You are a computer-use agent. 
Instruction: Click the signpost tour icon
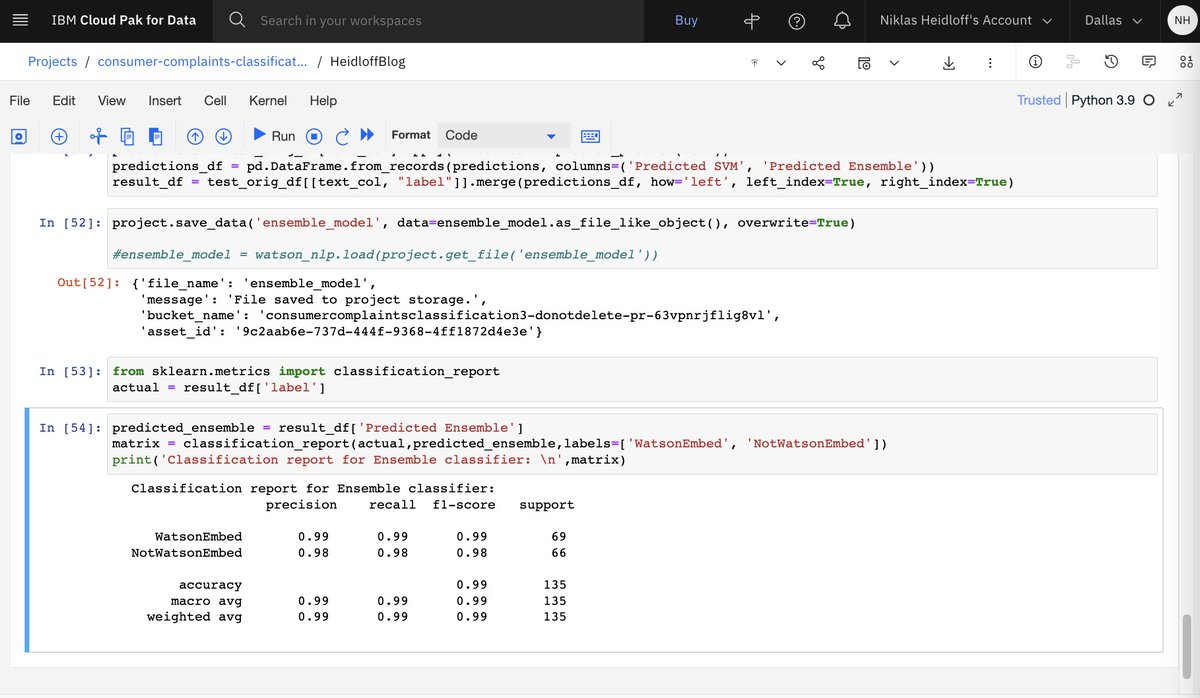(x=753, y=21)
